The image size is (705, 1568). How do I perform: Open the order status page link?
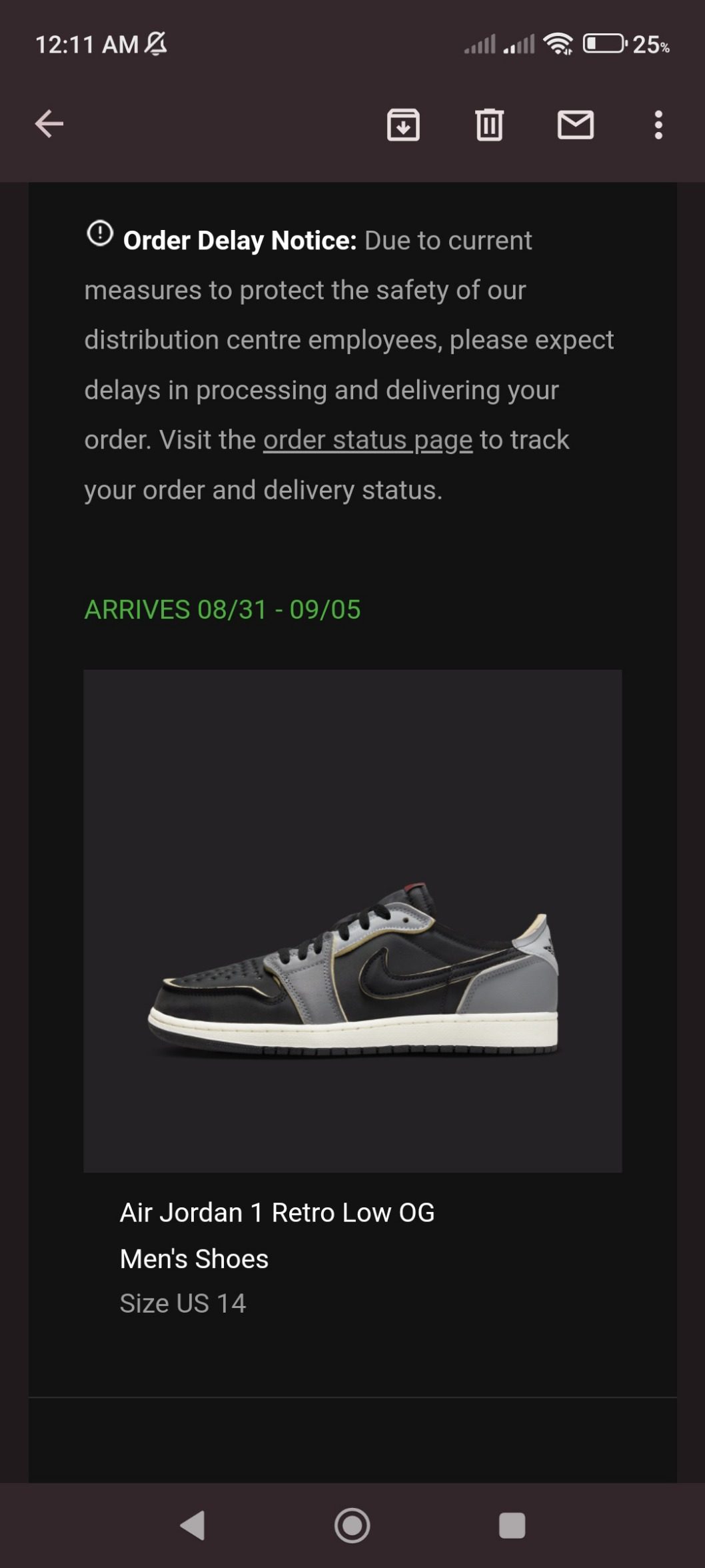(x=368, y=440)
